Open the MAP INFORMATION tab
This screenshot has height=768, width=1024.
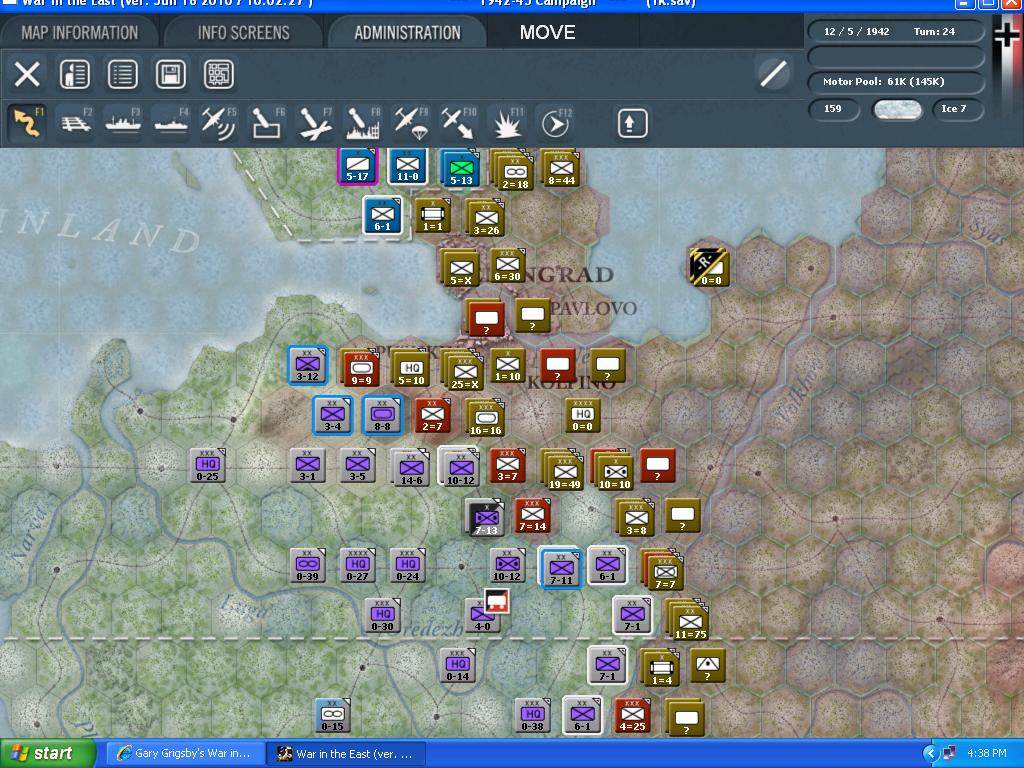click(x=80, y=33)
